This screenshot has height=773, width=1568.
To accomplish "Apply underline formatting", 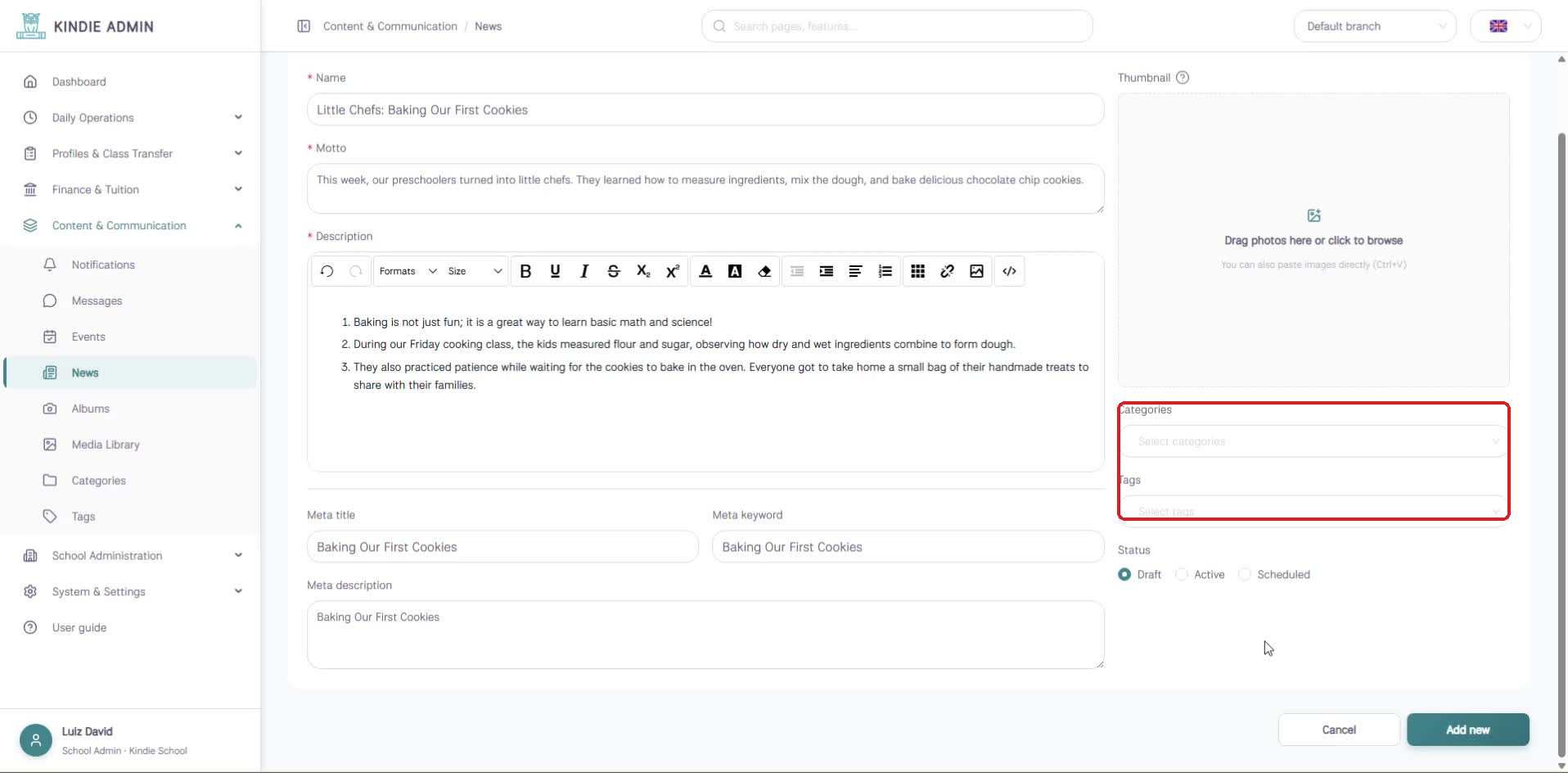I will click(x=555, y=271).
